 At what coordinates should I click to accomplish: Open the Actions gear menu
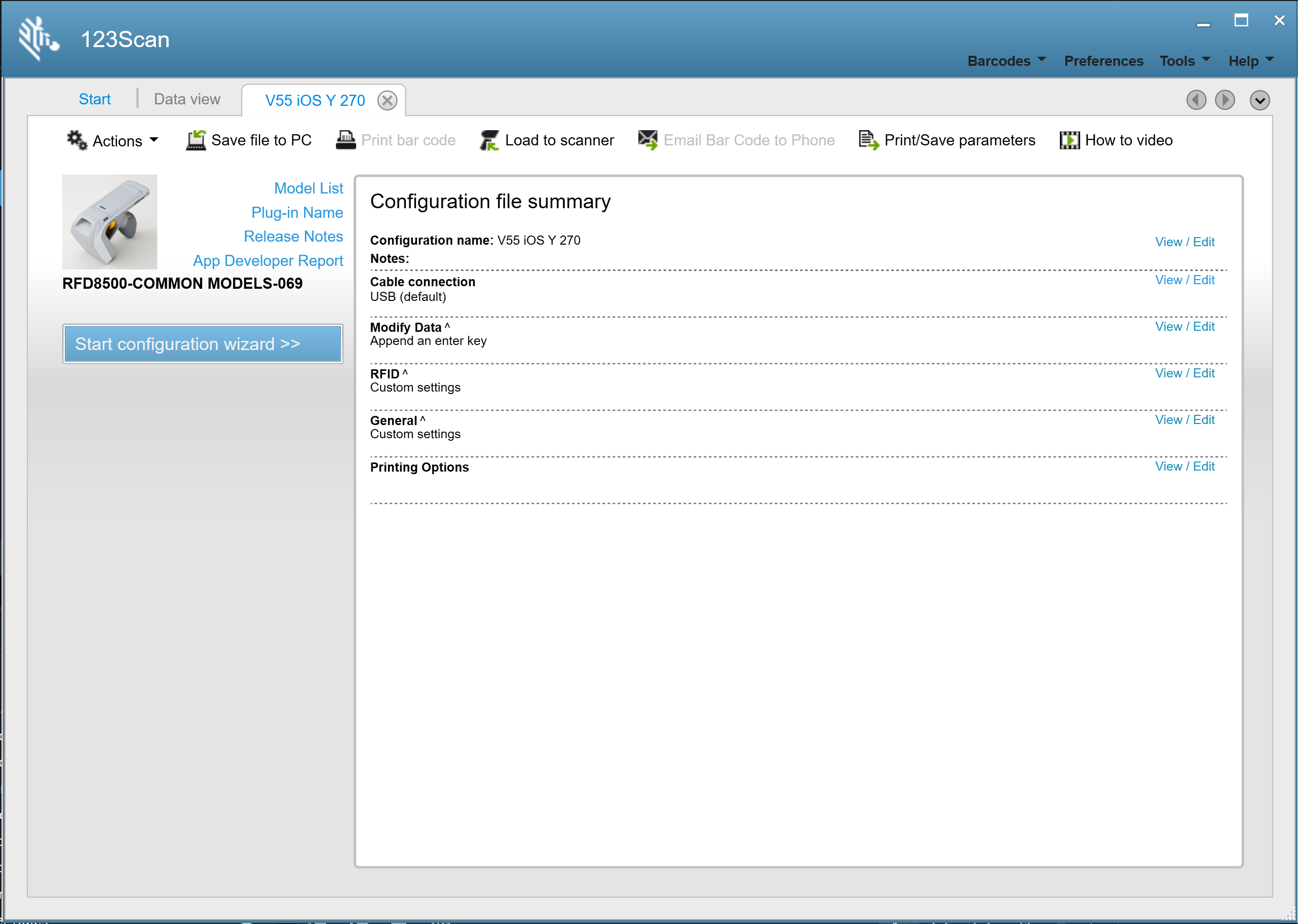coord(112,140)
